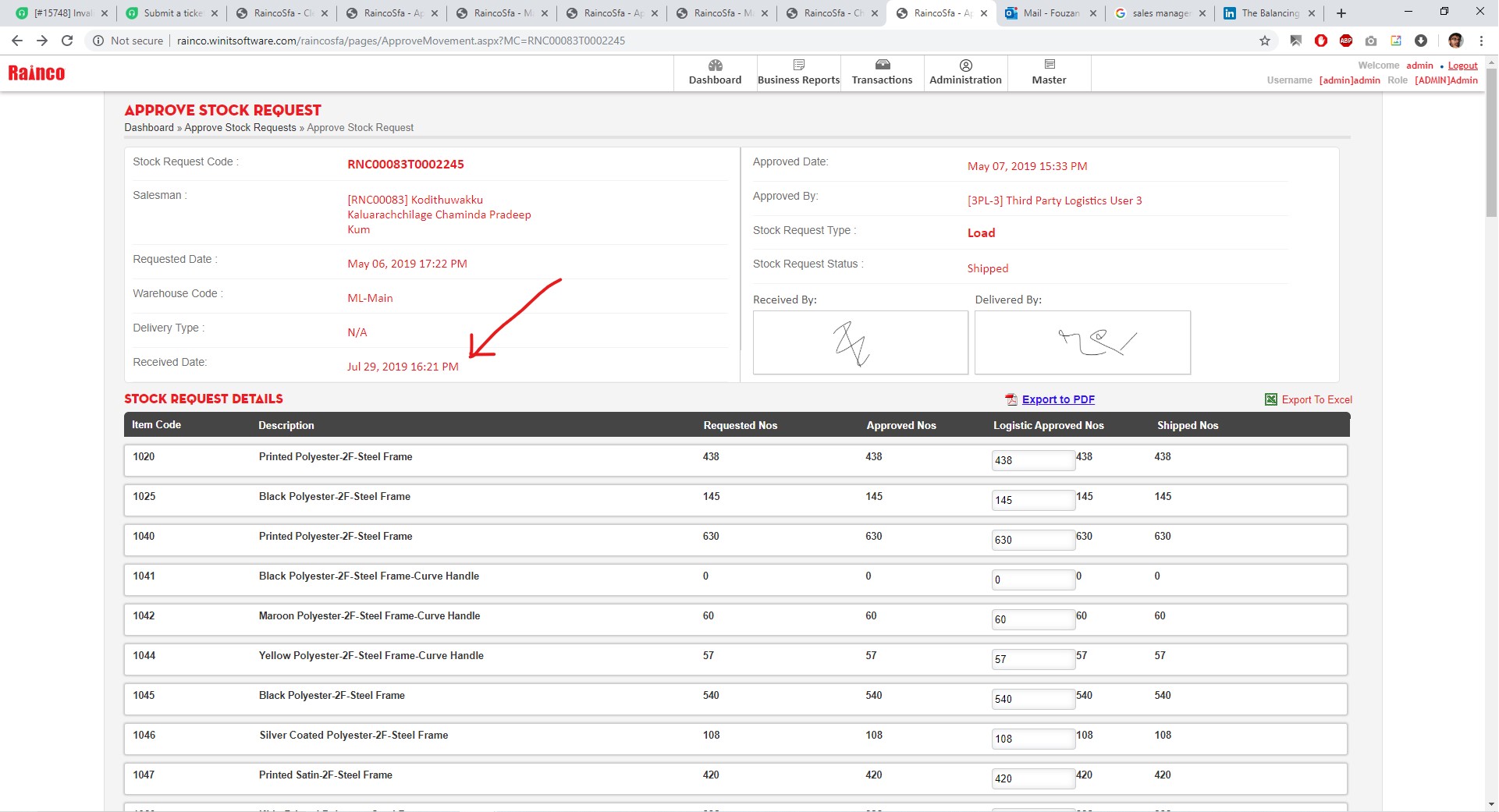Click Approve Stock Requests breadcrumb

240,128
